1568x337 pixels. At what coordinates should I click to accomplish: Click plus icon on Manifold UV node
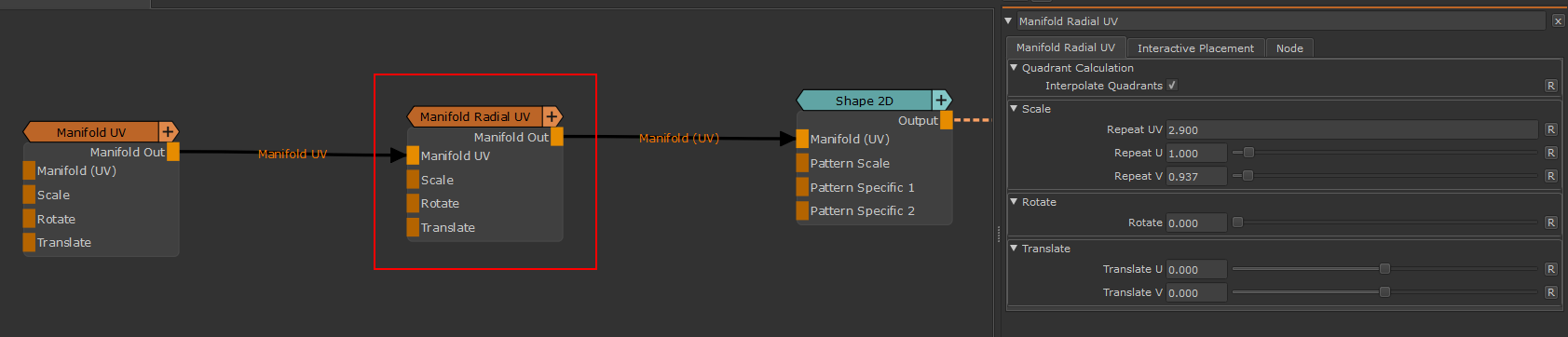coord(169,132)
